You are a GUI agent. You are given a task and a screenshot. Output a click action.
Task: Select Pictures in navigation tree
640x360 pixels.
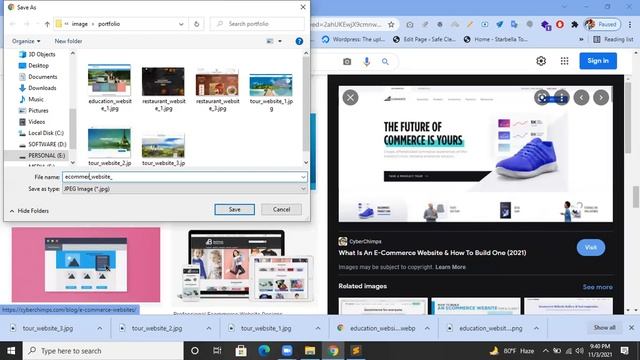pos(33,111)
